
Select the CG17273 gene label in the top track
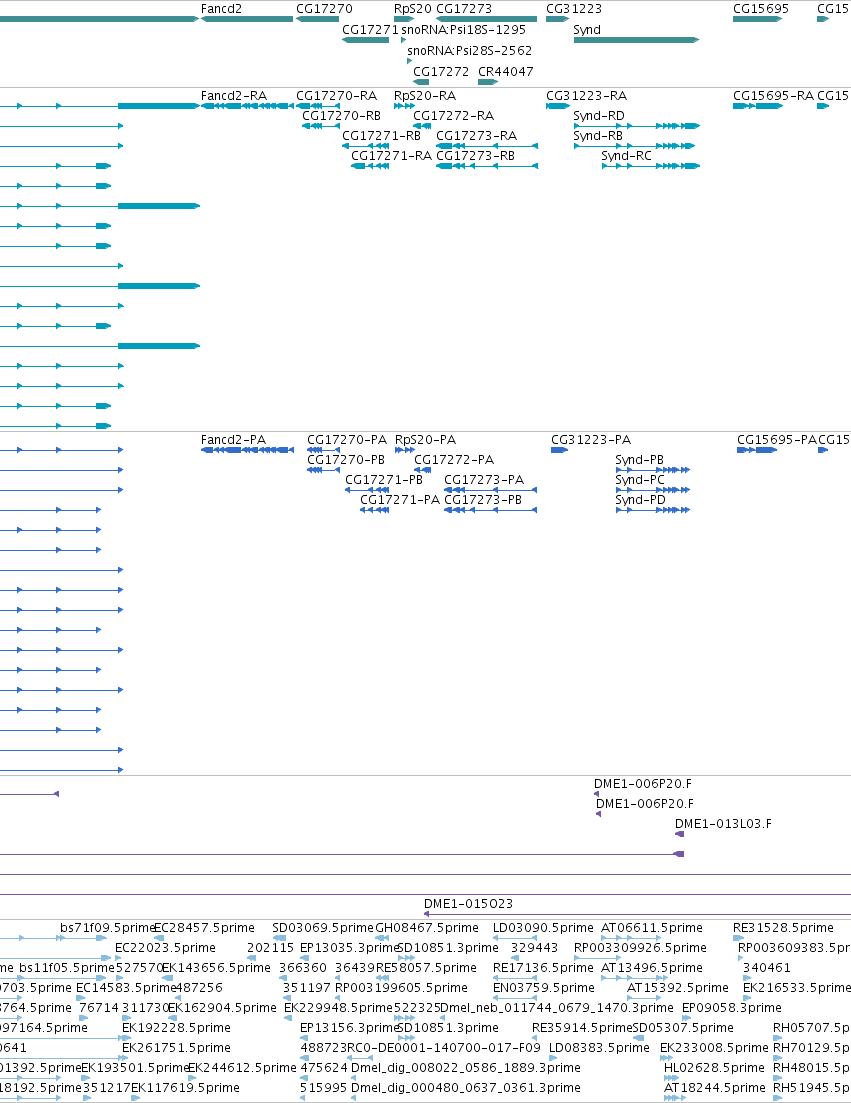point(464,9)
